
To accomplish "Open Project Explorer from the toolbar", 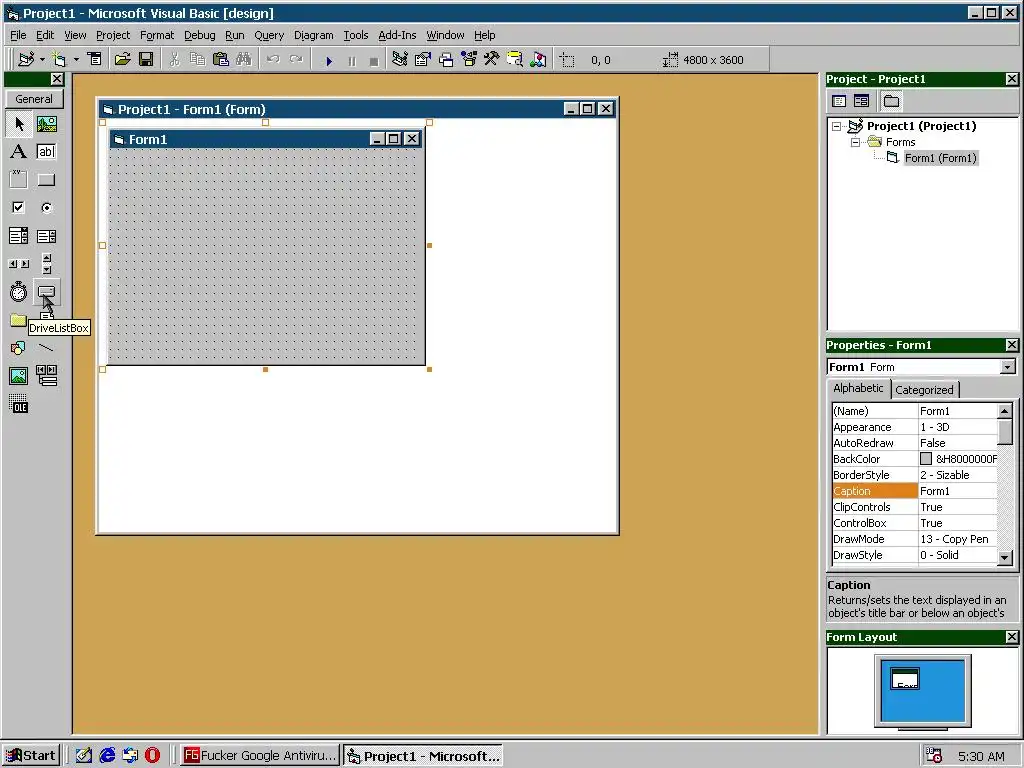I will click(400, 59).
